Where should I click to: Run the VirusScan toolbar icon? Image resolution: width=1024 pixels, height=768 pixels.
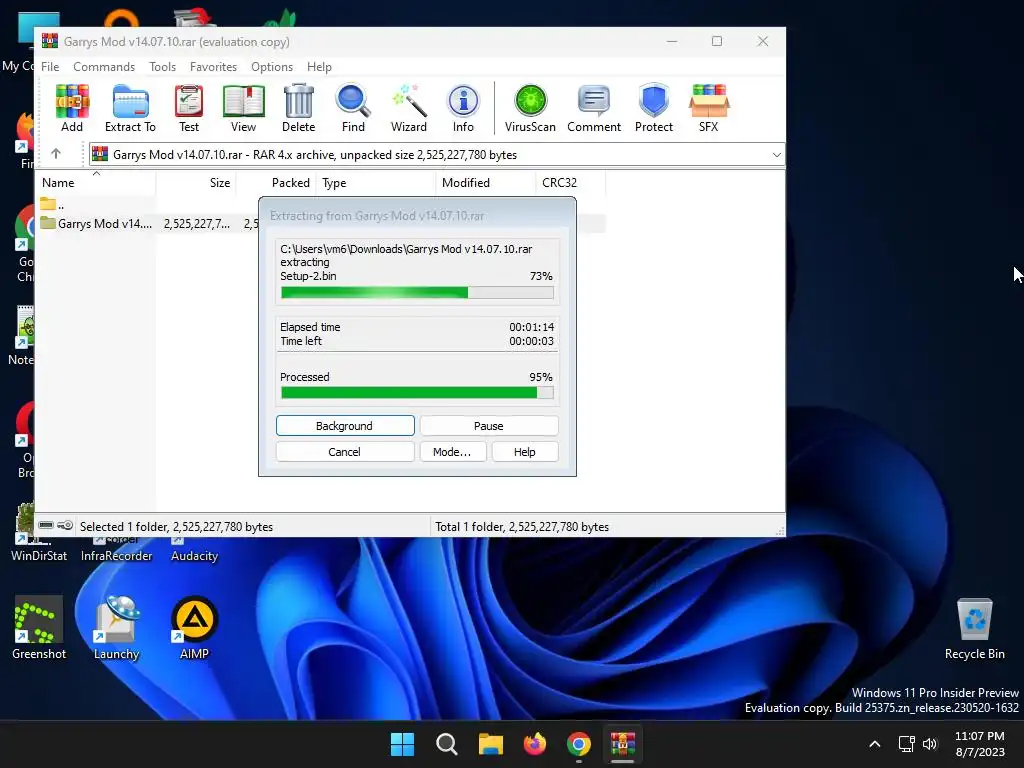point(530,108)
